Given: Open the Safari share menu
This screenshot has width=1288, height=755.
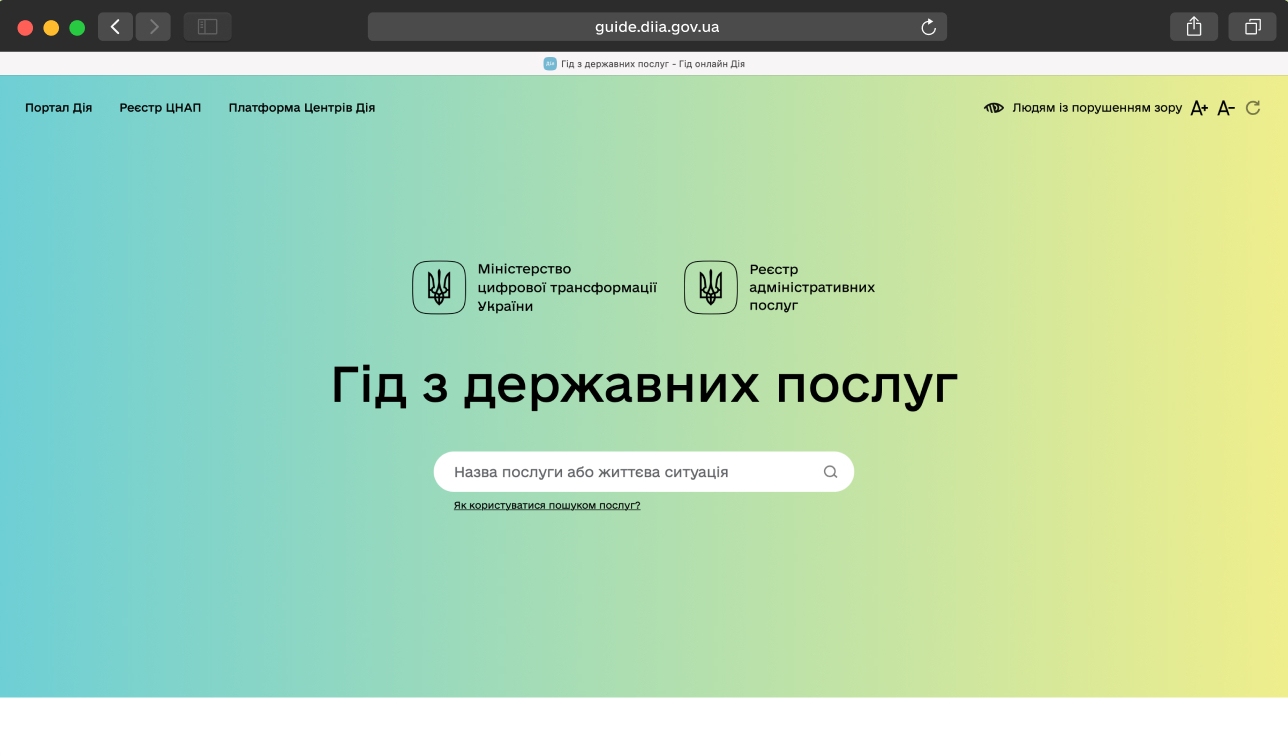Looking at the screenshot, I should point(1194,27).
